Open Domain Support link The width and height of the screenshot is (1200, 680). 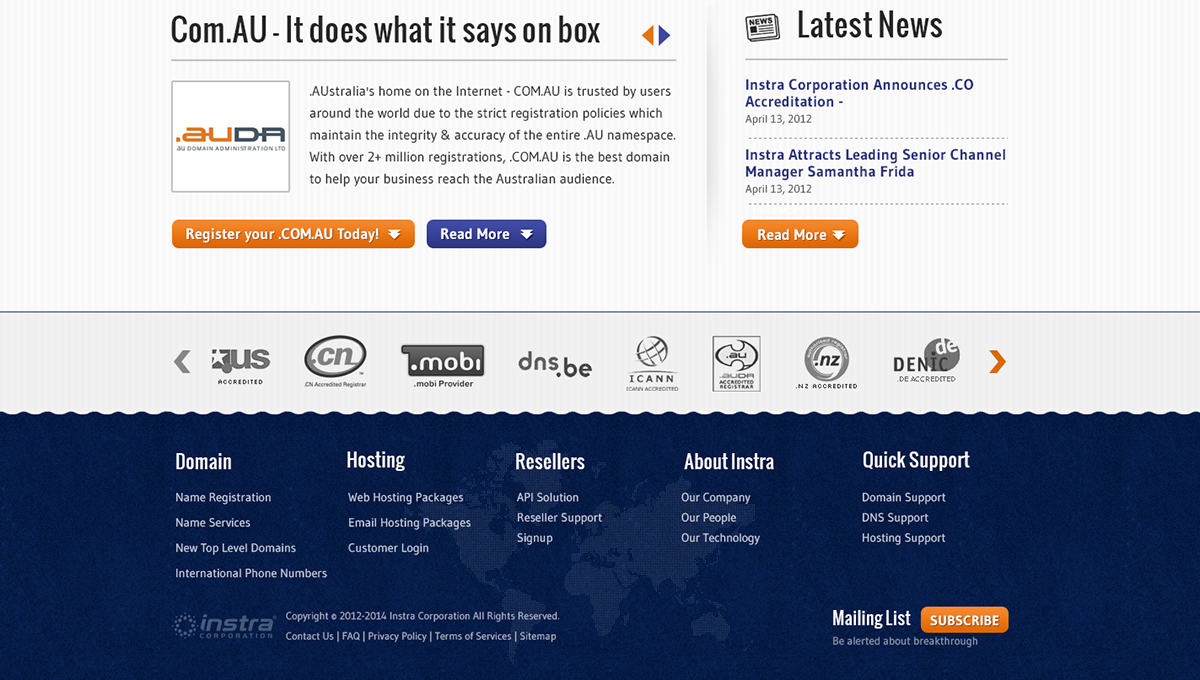pyautogui.click(x=904, y=497)
